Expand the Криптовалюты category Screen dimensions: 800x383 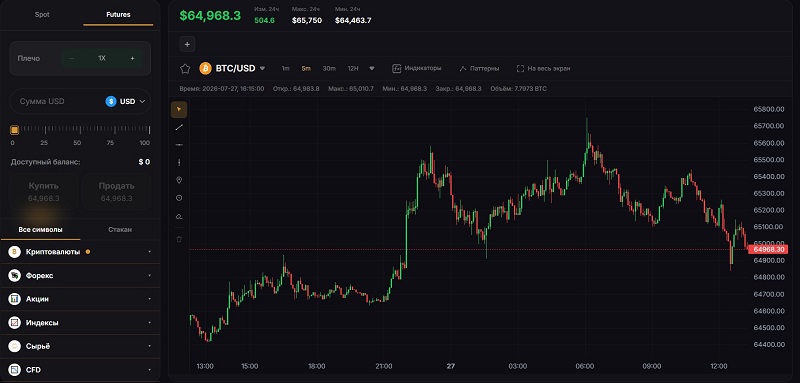click(x=149, y=251)
